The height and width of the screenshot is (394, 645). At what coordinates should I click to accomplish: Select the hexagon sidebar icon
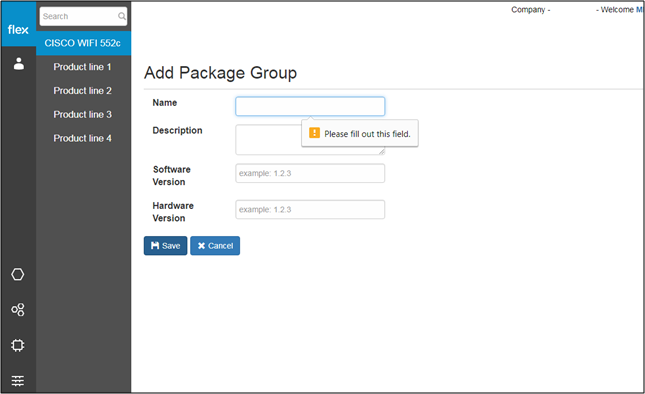click(18, 274)
